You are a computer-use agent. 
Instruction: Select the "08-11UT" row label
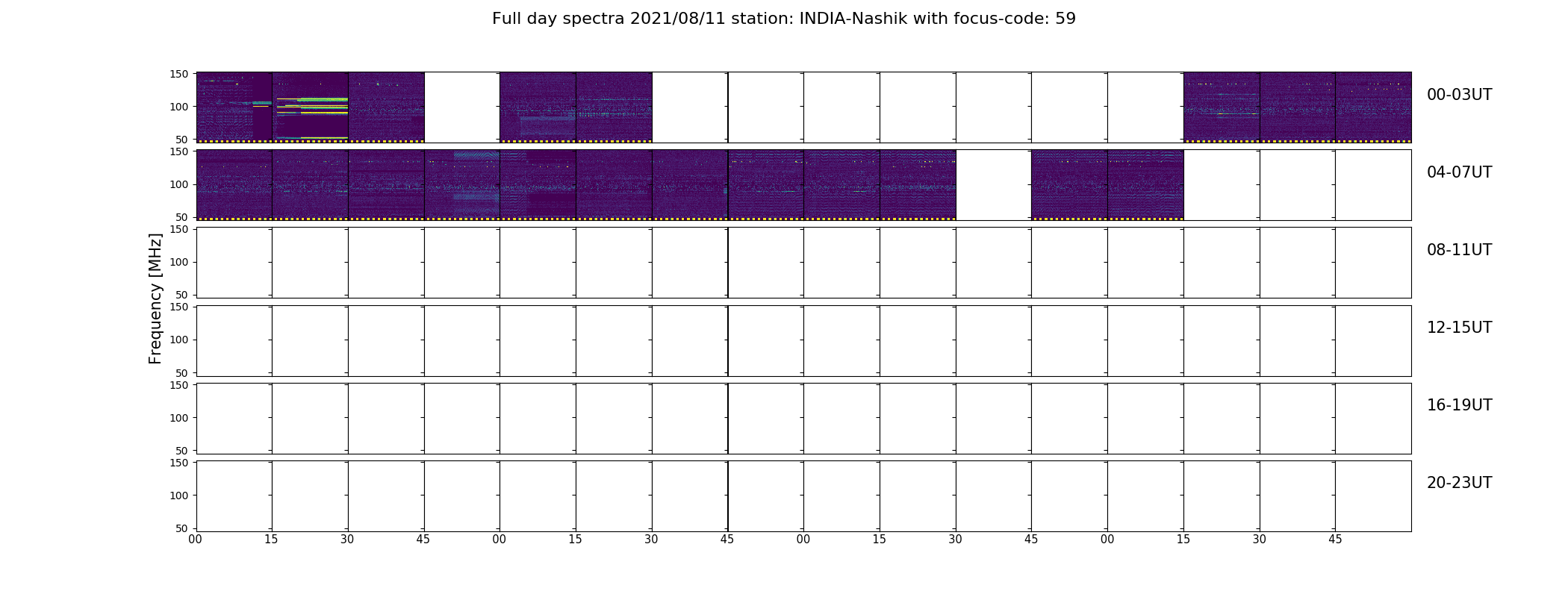coord(1459,250)
